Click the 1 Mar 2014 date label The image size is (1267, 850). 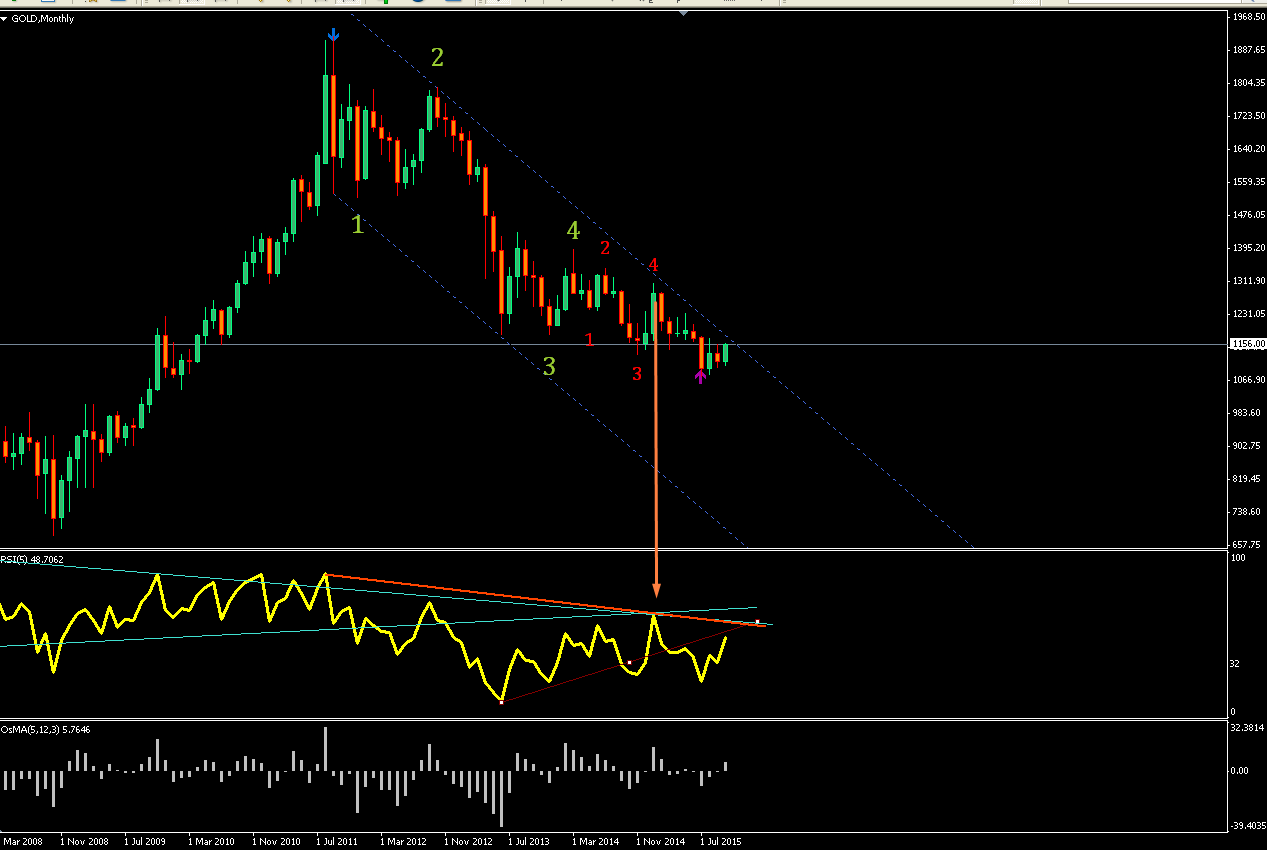[596, 842]
